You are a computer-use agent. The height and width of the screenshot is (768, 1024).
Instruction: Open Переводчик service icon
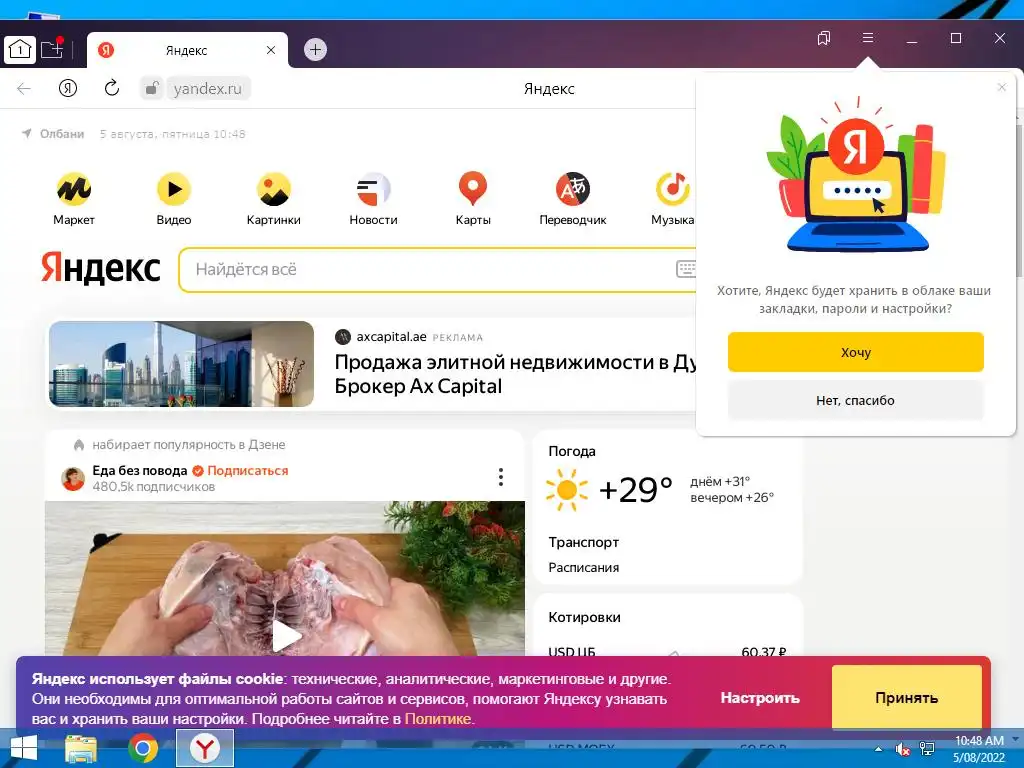click(x=573, y=199)
